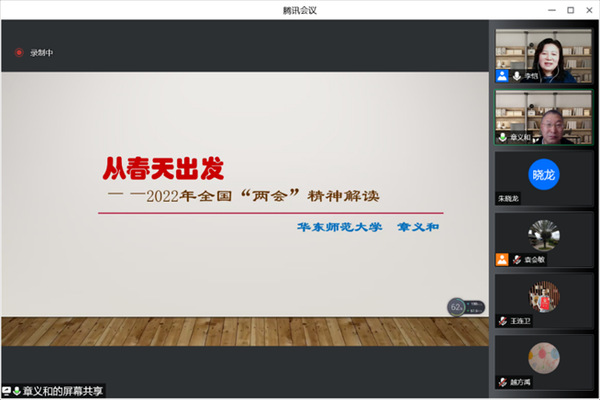The image size is (600, 400).
Task: Click the circular 62 performance monitor widget
Action: click(456, 306)
